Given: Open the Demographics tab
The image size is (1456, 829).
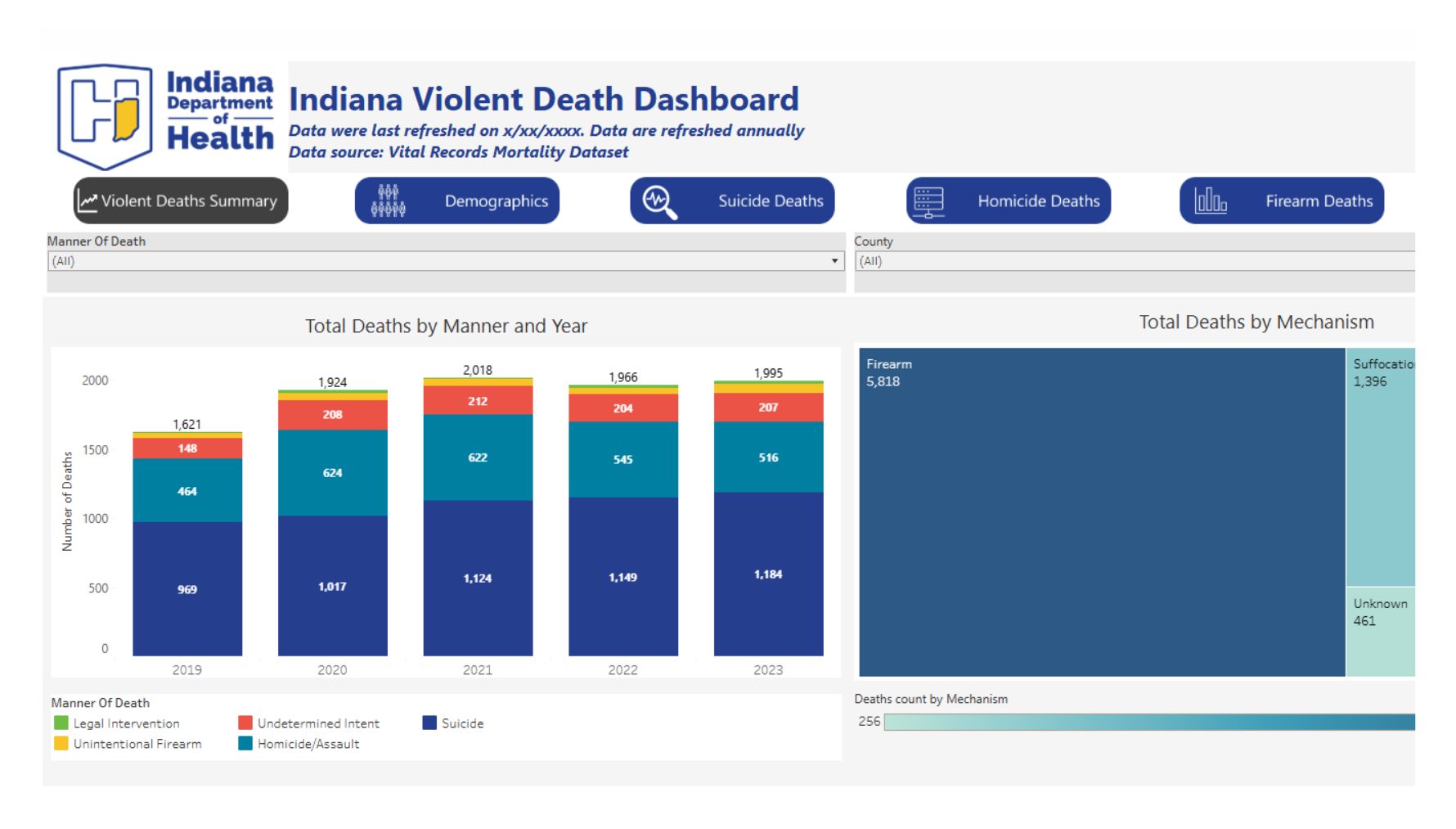Looking at the screenshot, I should tap(496, 201).
